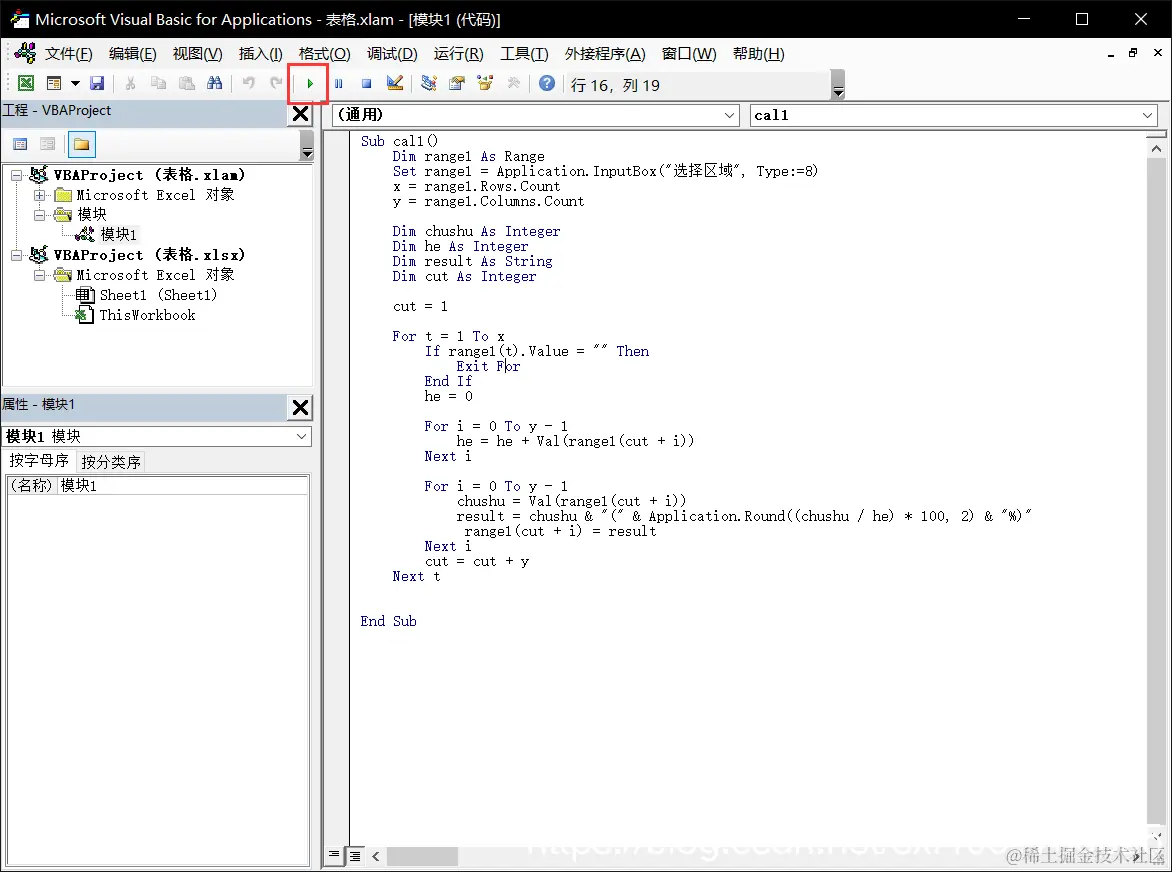Screen dimensions: 1172x872
Task: Click the View Microsoft Excel icon
Action: (25, 84)
